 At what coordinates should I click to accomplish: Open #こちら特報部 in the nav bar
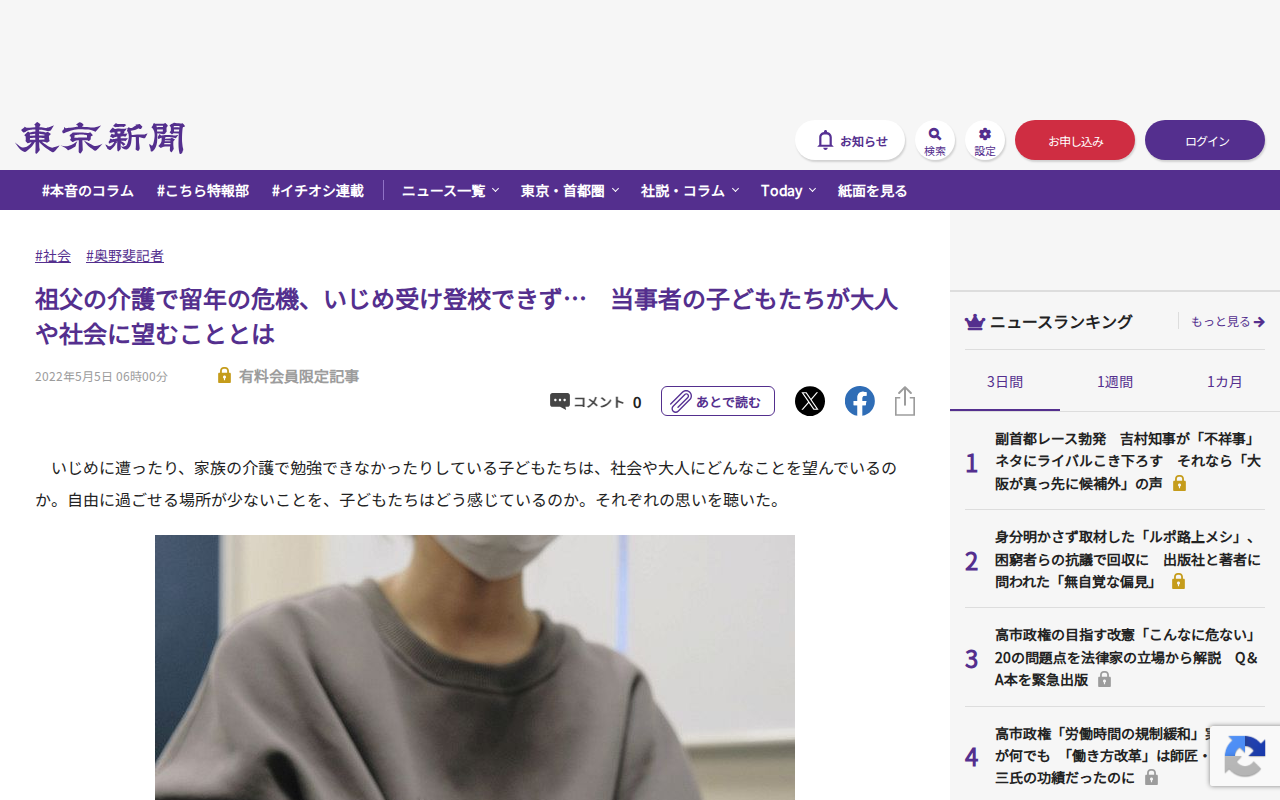coord(203,190)
